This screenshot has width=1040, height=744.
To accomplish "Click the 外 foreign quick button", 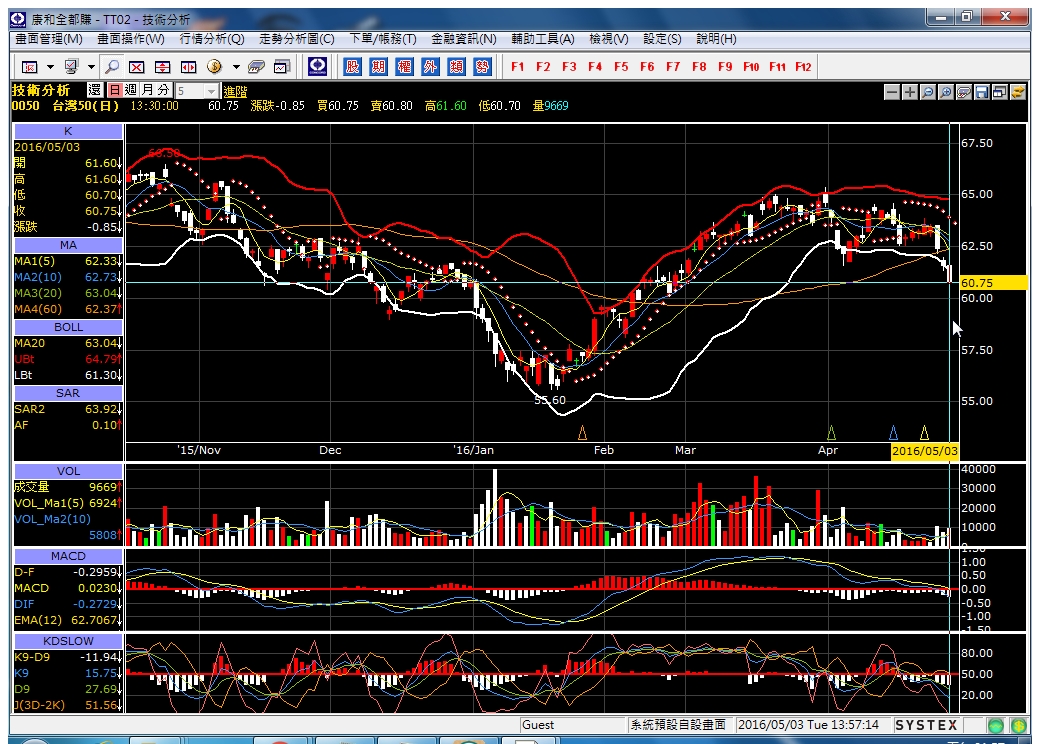I will [x=430, y=66].
